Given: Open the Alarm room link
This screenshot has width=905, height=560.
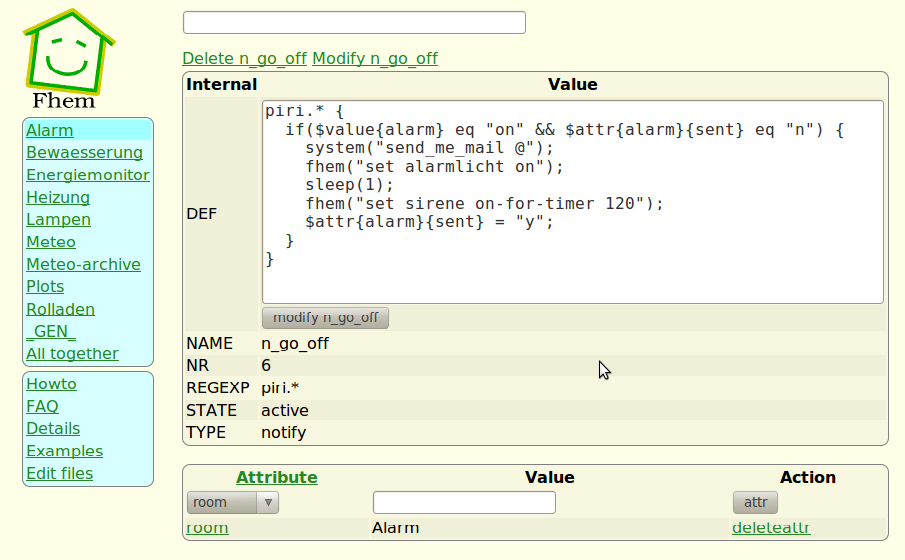Looking at the screenshot, I should [50, 131].
